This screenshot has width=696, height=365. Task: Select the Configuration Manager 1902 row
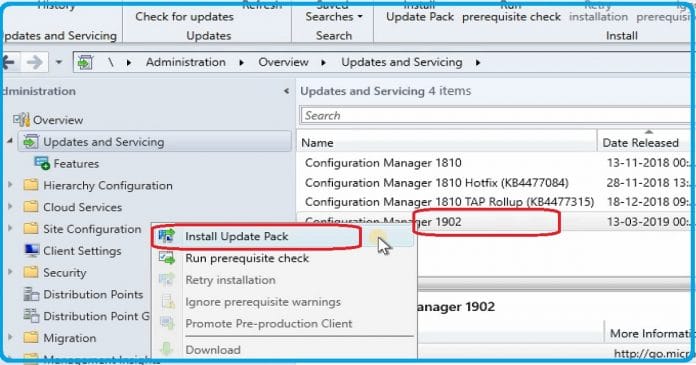pos(495,221)
